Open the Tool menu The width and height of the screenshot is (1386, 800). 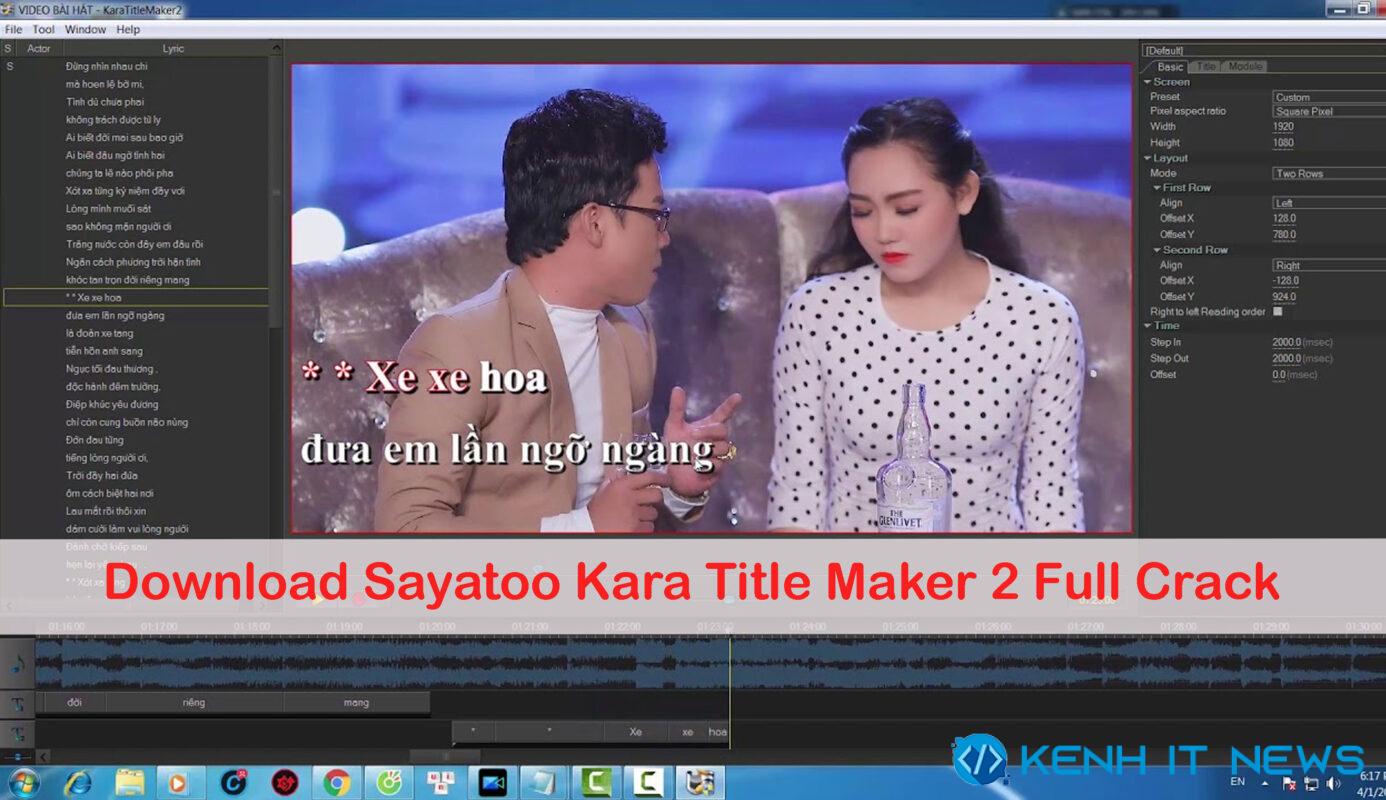(x=43, y=29)
